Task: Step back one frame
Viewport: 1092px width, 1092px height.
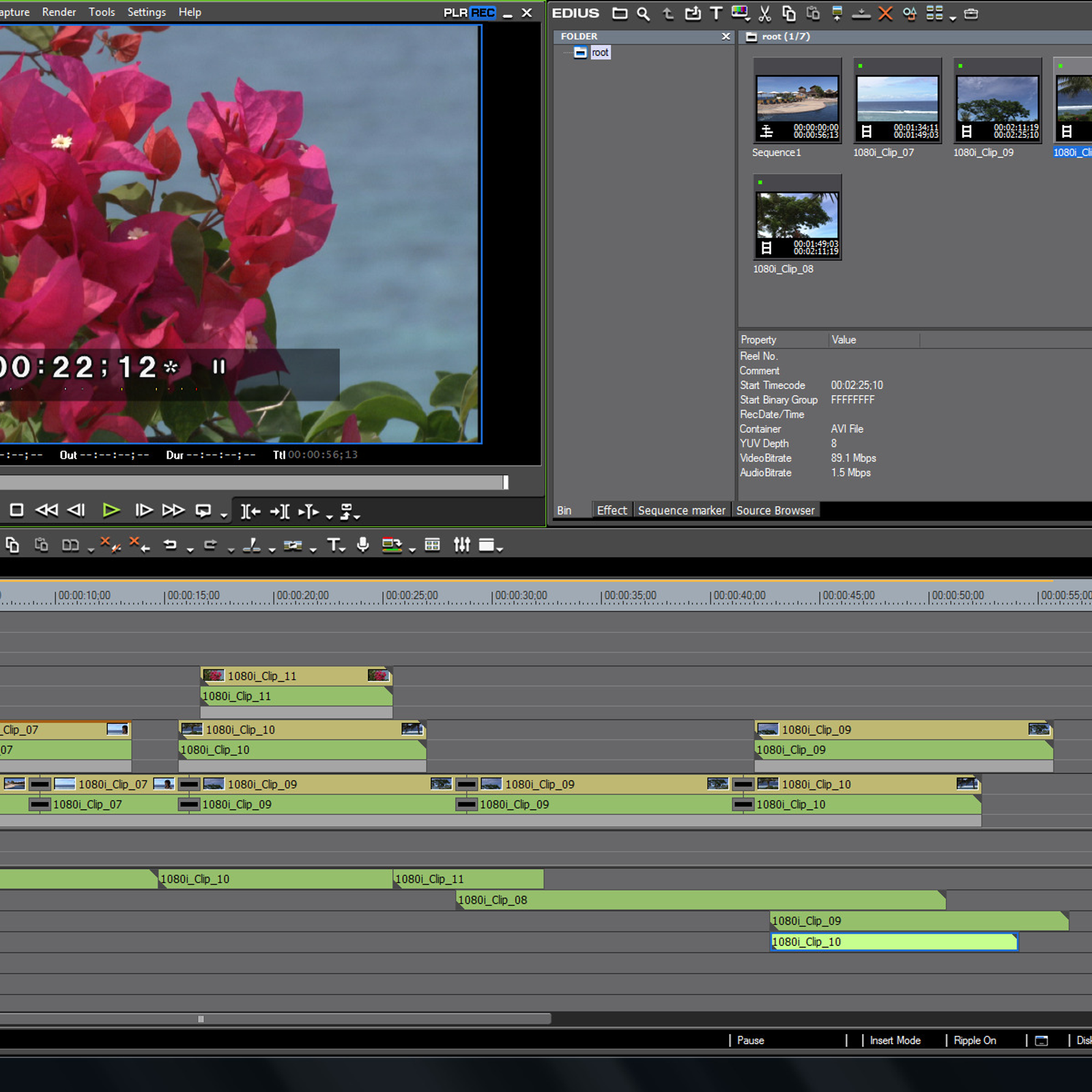Action: pos(76,510)
